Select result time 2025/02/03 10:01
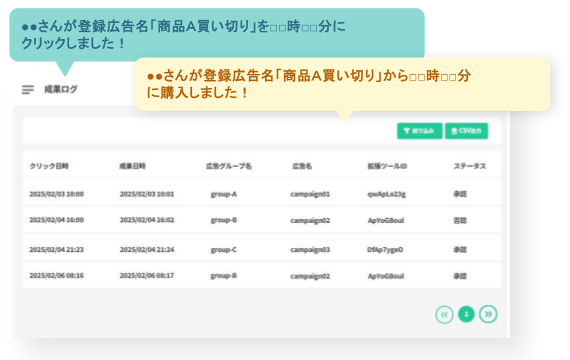 [x=147, y=194]
